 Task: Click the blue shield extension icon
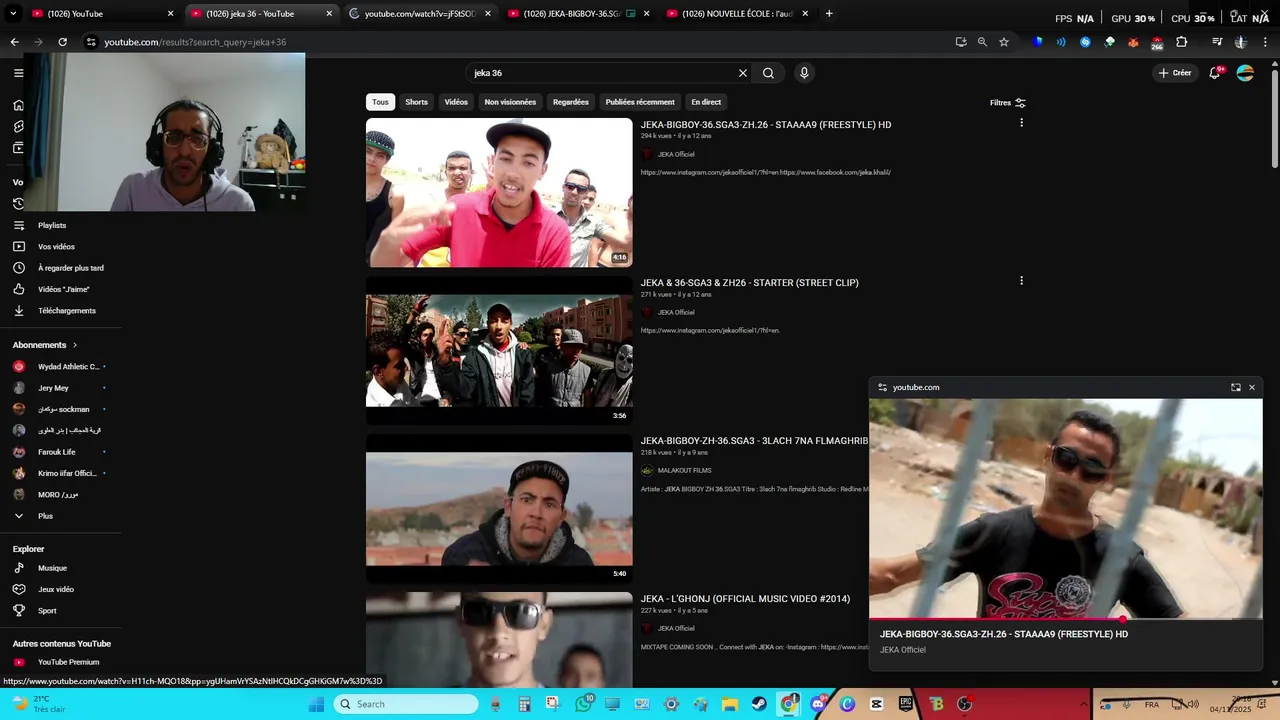point(1037,42)
